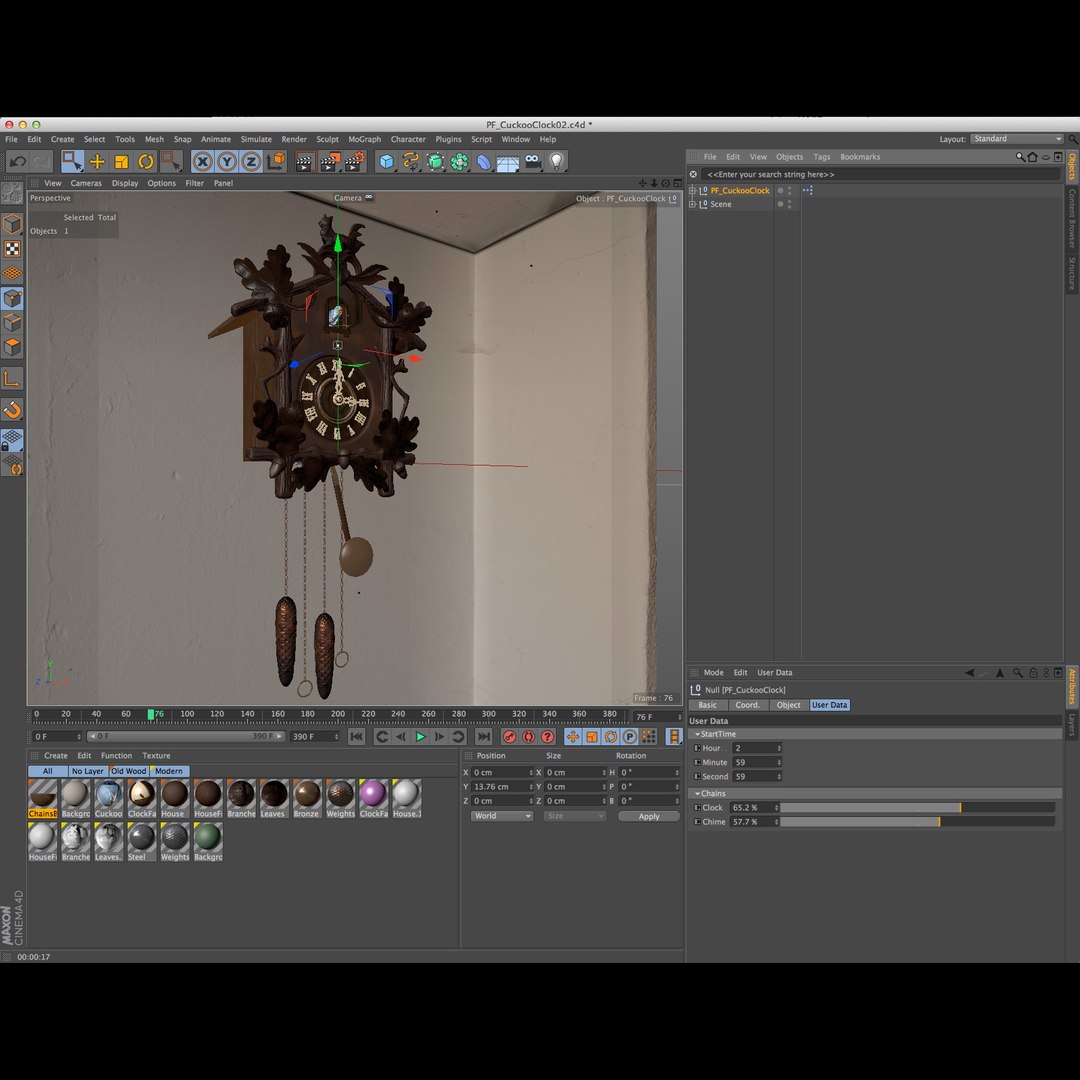
Task: Open the Simulate menu
Action: pyautogui.click(x=256, y=139)
